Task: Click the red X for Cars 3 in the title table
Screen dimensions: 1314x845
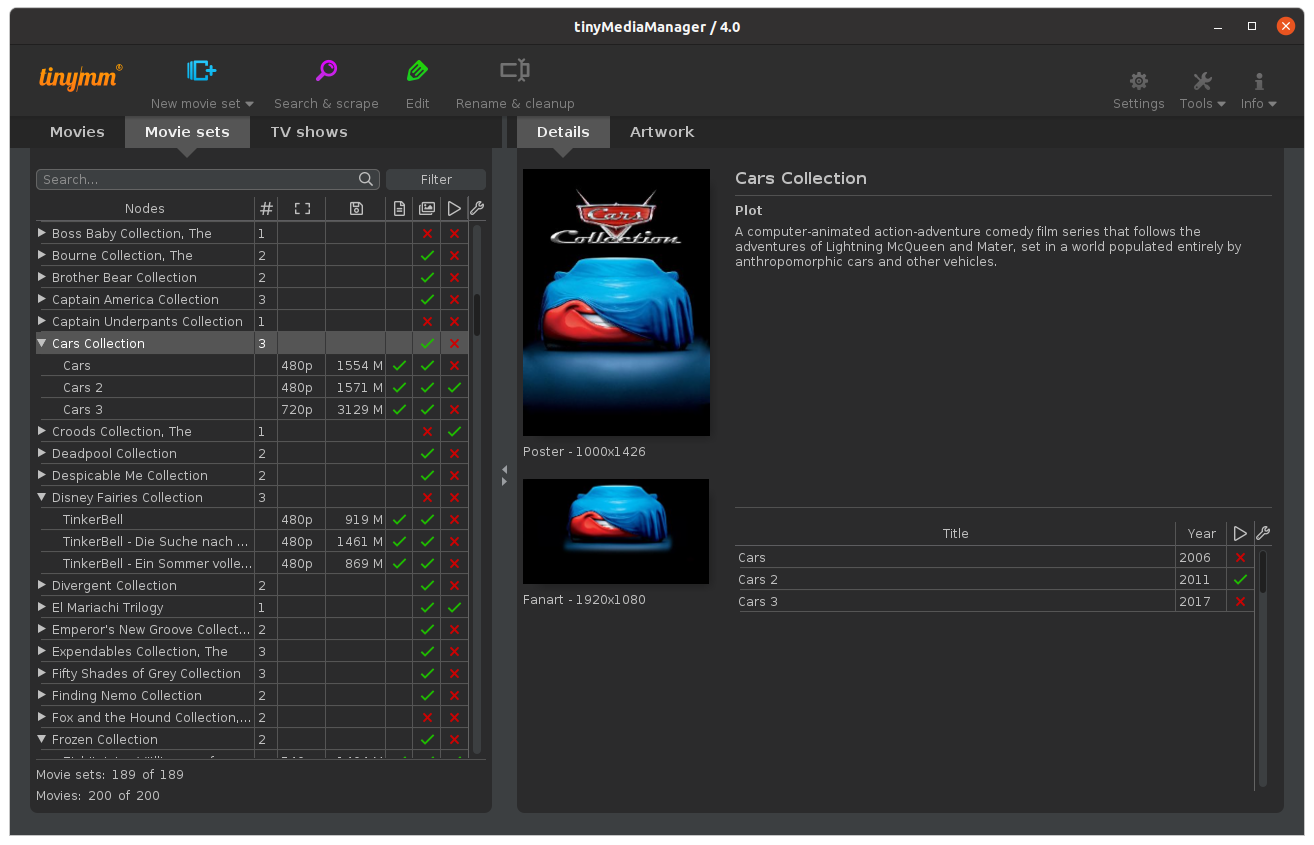Action: click(1241, 602)
